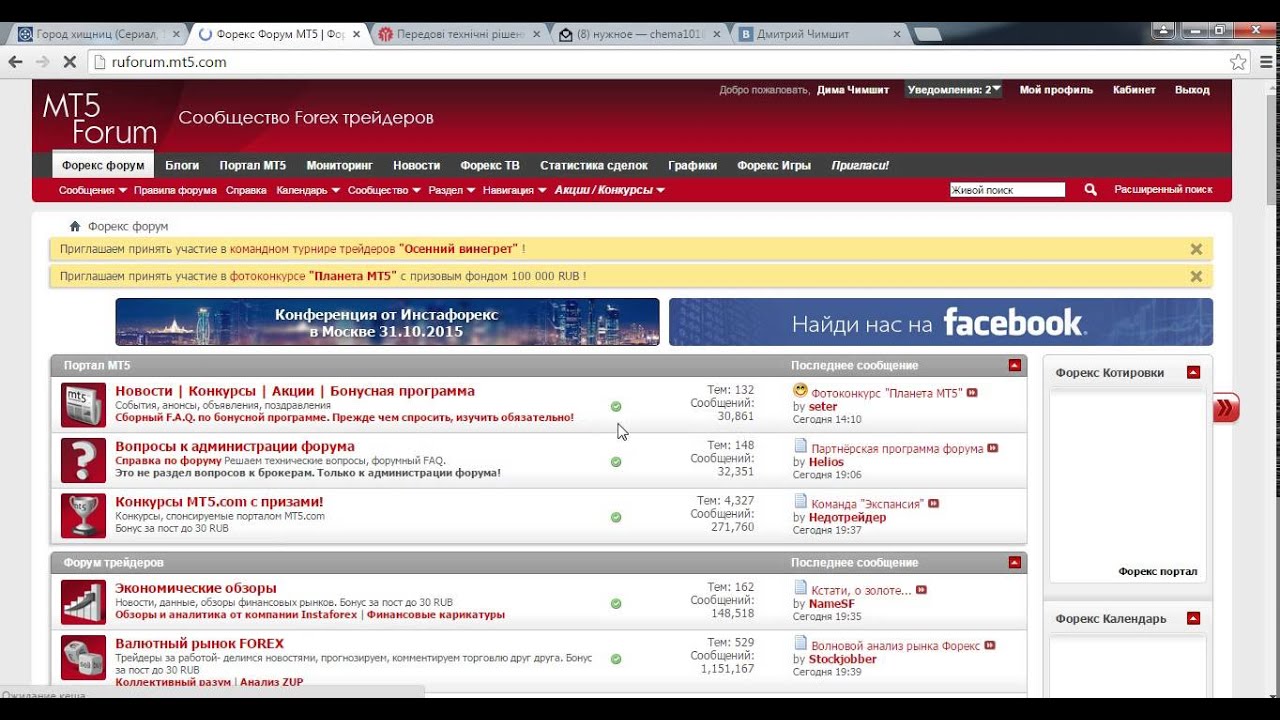This screenshot has width=1280, height=720.
Task: Open the dice icon for Валютный рынок FOREX
Action: [83, 658]
